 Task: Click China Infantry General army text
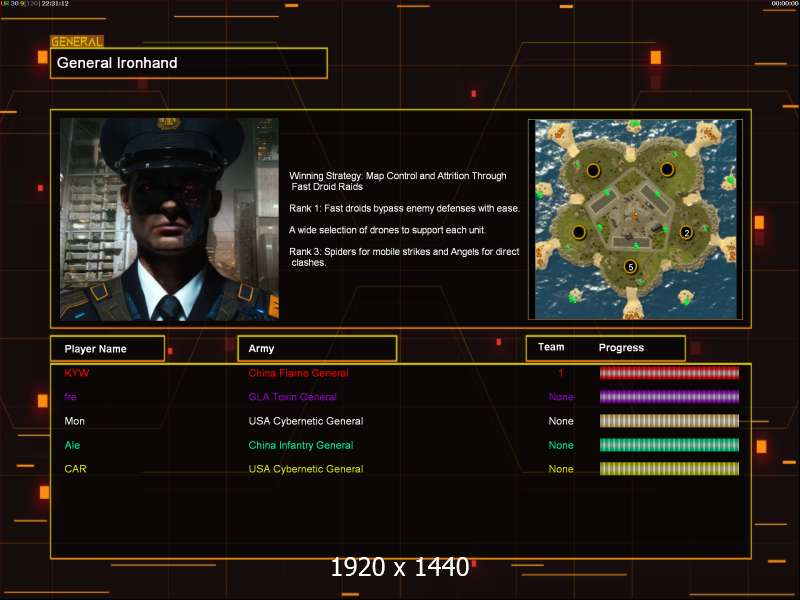click(x=301, y=445)
